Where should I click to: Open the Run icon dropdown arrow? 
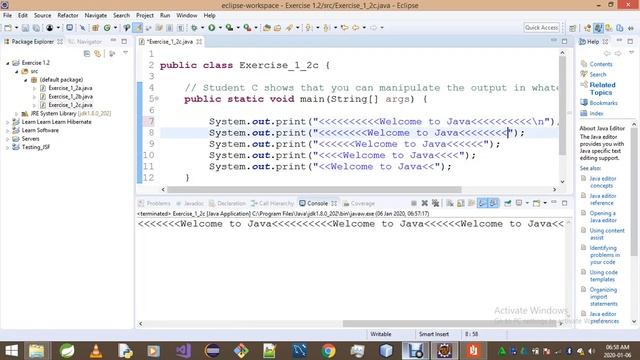click(x=220, y=28)
